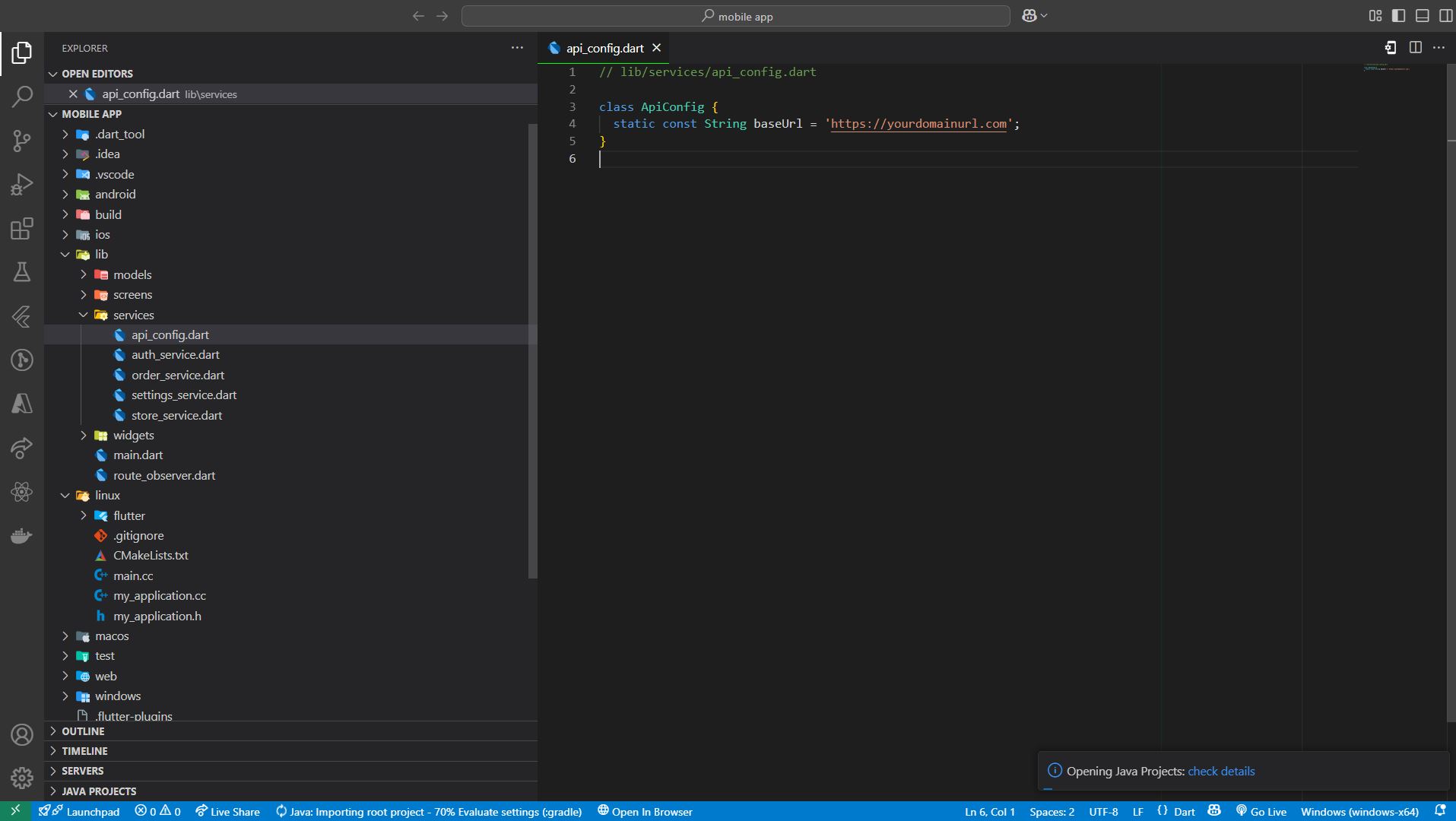
Task: Click Open In Browser status item
Action: (645, 812)
